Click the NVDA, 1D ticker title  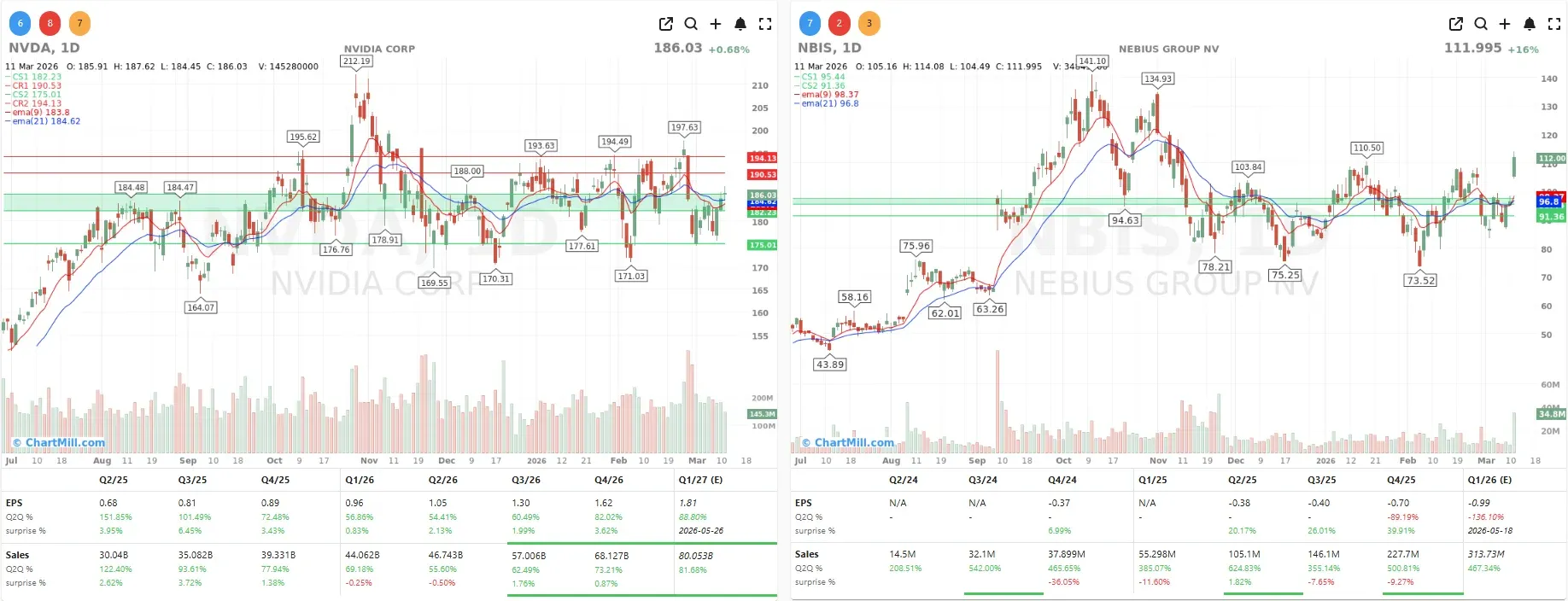[44, 48]
